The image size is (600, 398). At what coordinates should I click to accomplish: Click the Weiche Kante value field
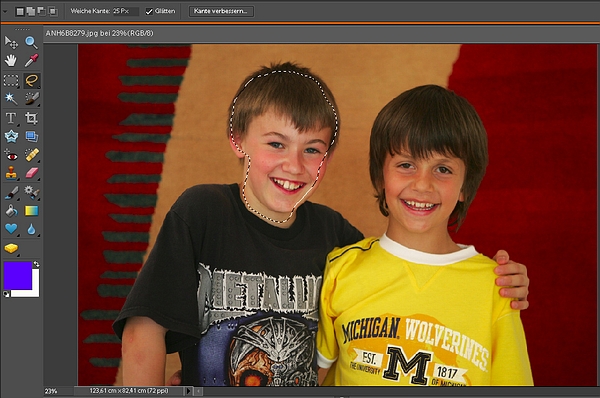pos(126,11)
